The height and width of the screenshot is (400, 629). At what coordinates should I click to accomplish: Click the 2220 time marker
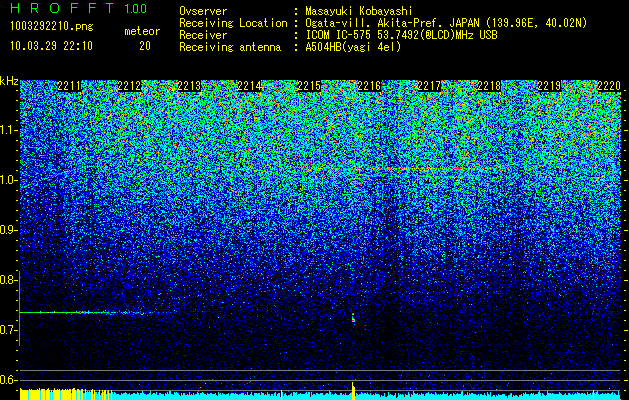tap(609, 86)
